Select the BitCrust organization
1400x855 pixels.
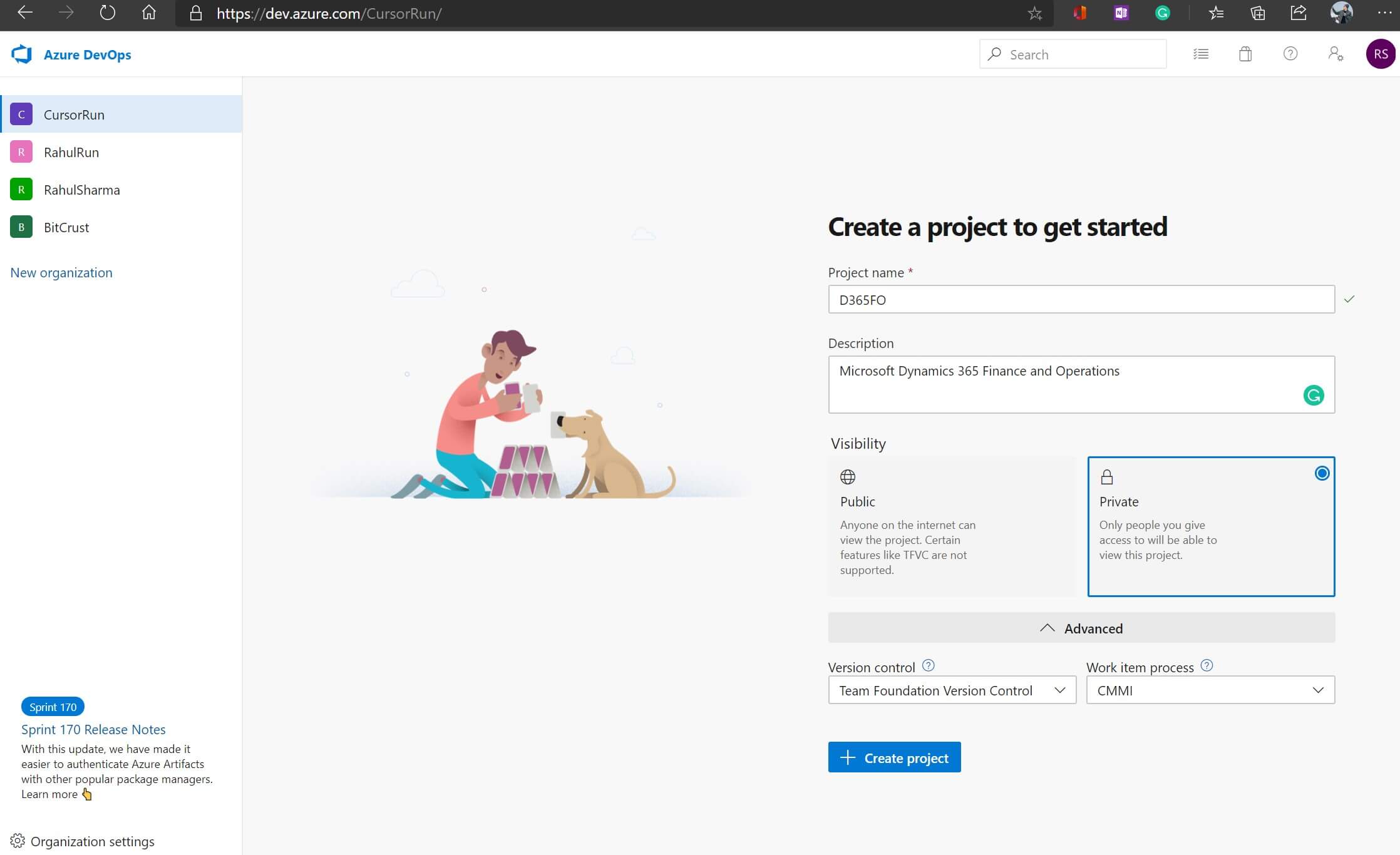(66, 227)
